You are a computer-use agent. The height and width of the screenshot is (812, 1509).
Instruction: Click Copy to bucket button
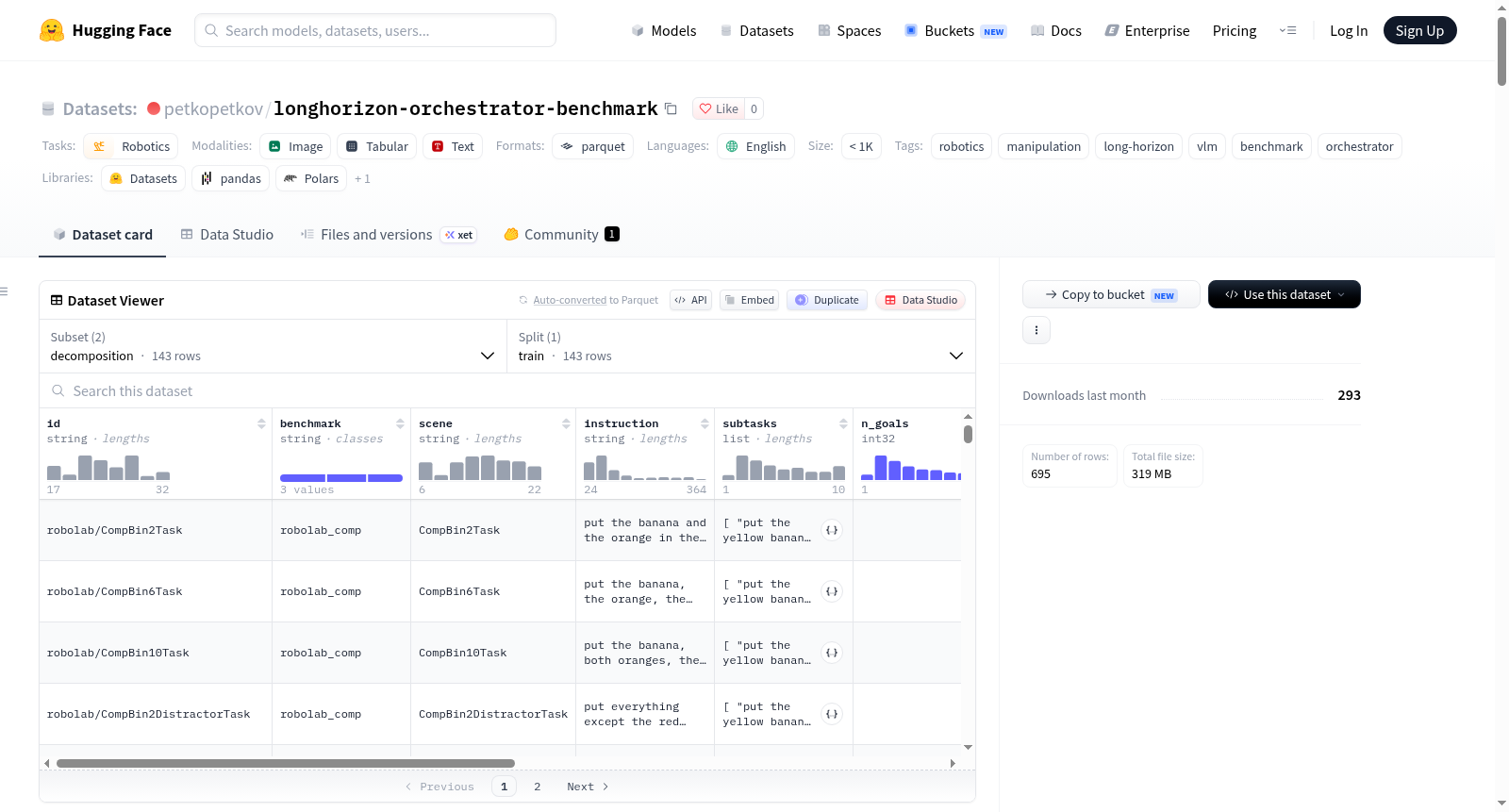(x=1111, y=294)
